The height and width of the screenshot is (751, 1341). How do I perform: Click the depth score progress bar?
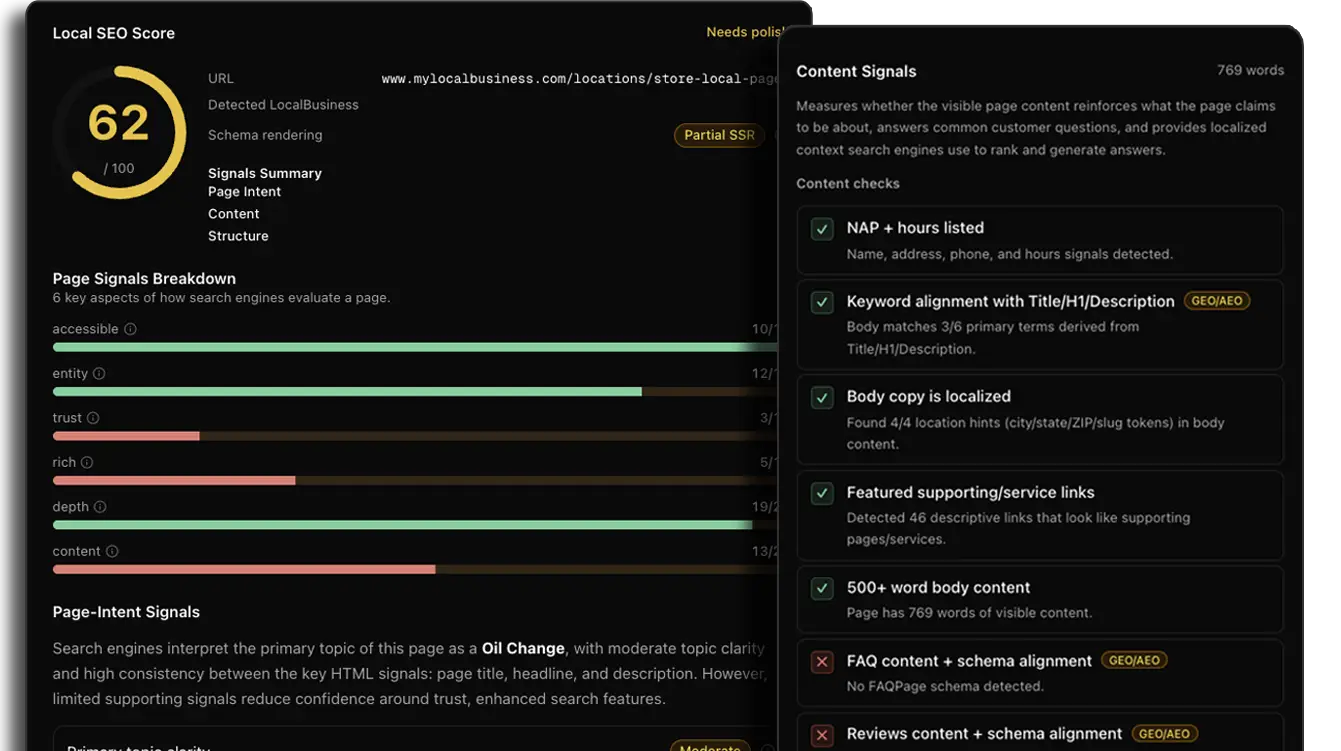pyautogui.click(x=415, y=525)
